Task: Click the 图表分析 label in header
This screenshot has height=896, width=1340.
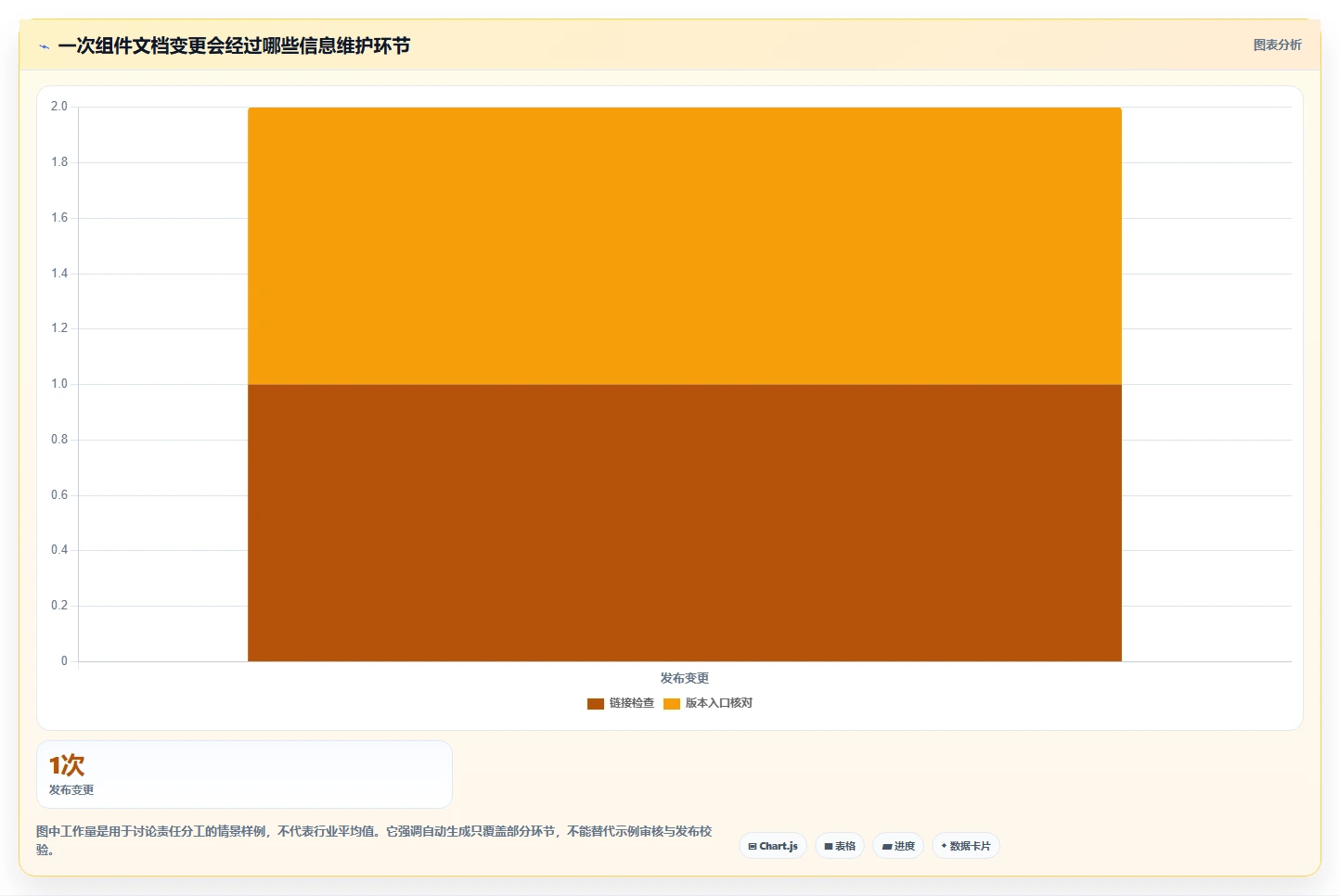Action: 1277,45
